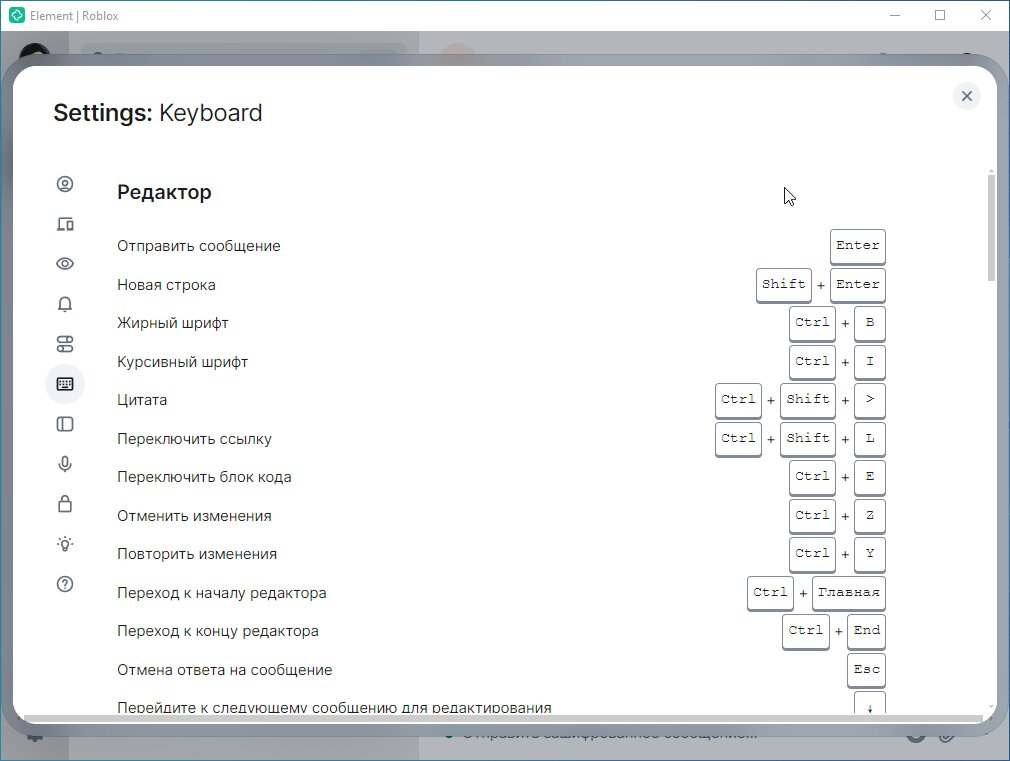The image size is (1010, 761).
Task: Click the 'Повторить изменения' row label
Action: pos(196,554)
